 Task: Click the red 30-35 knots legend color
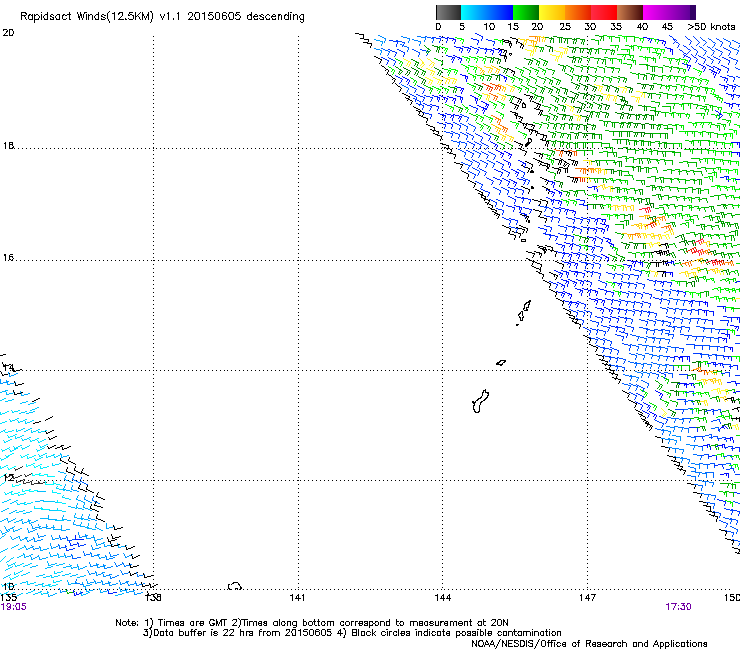click(x=604, y=12)
